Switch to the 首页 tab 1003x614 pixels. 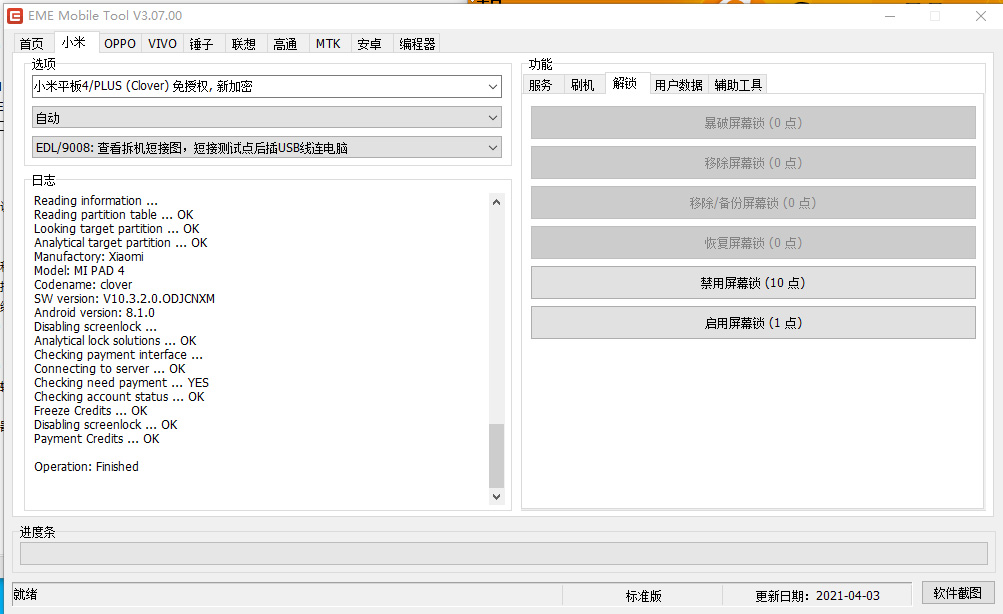click(x=32, y=43)
